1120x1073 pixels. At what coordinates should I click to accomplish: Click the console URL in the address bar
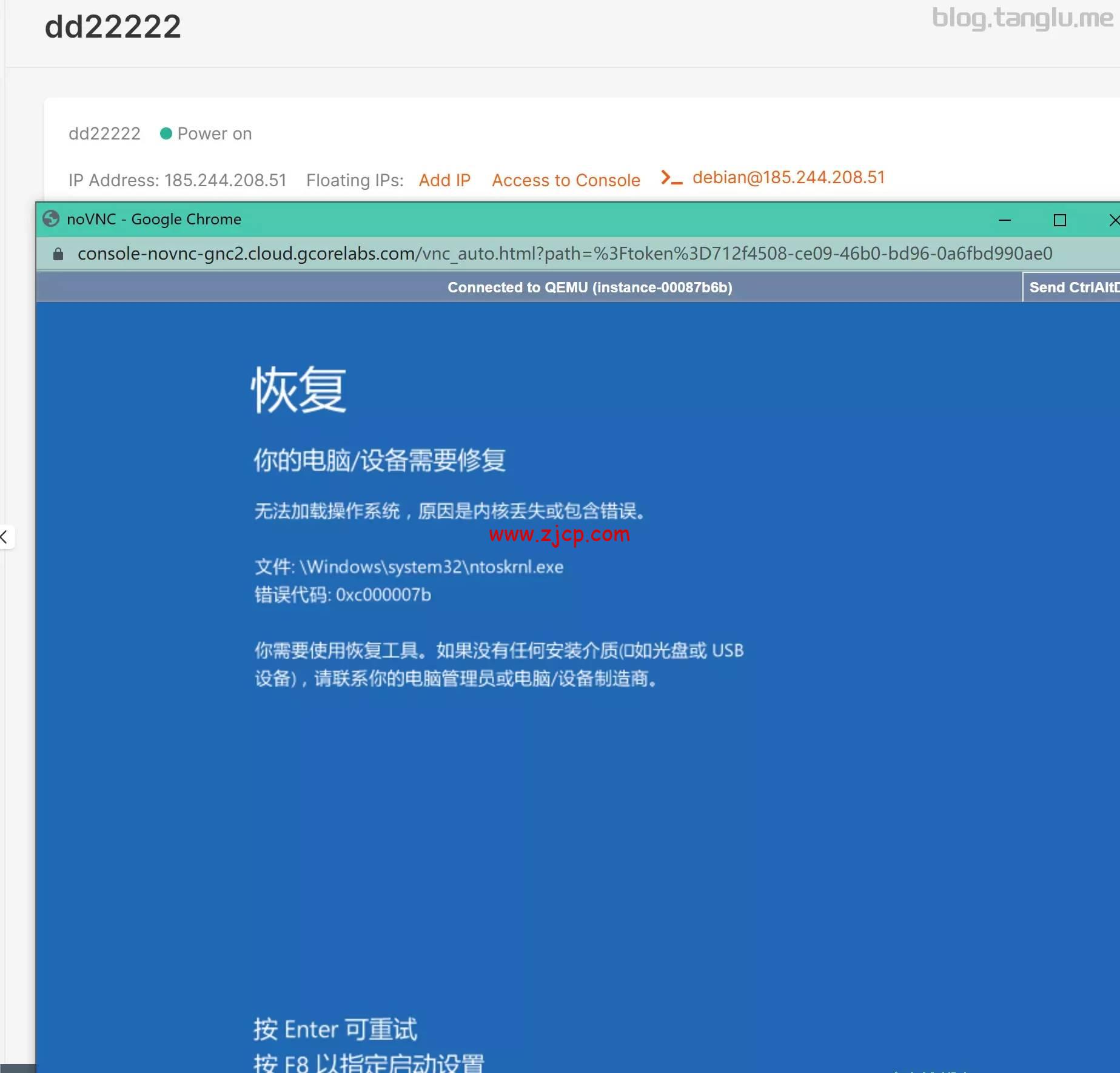coord(564,254)
